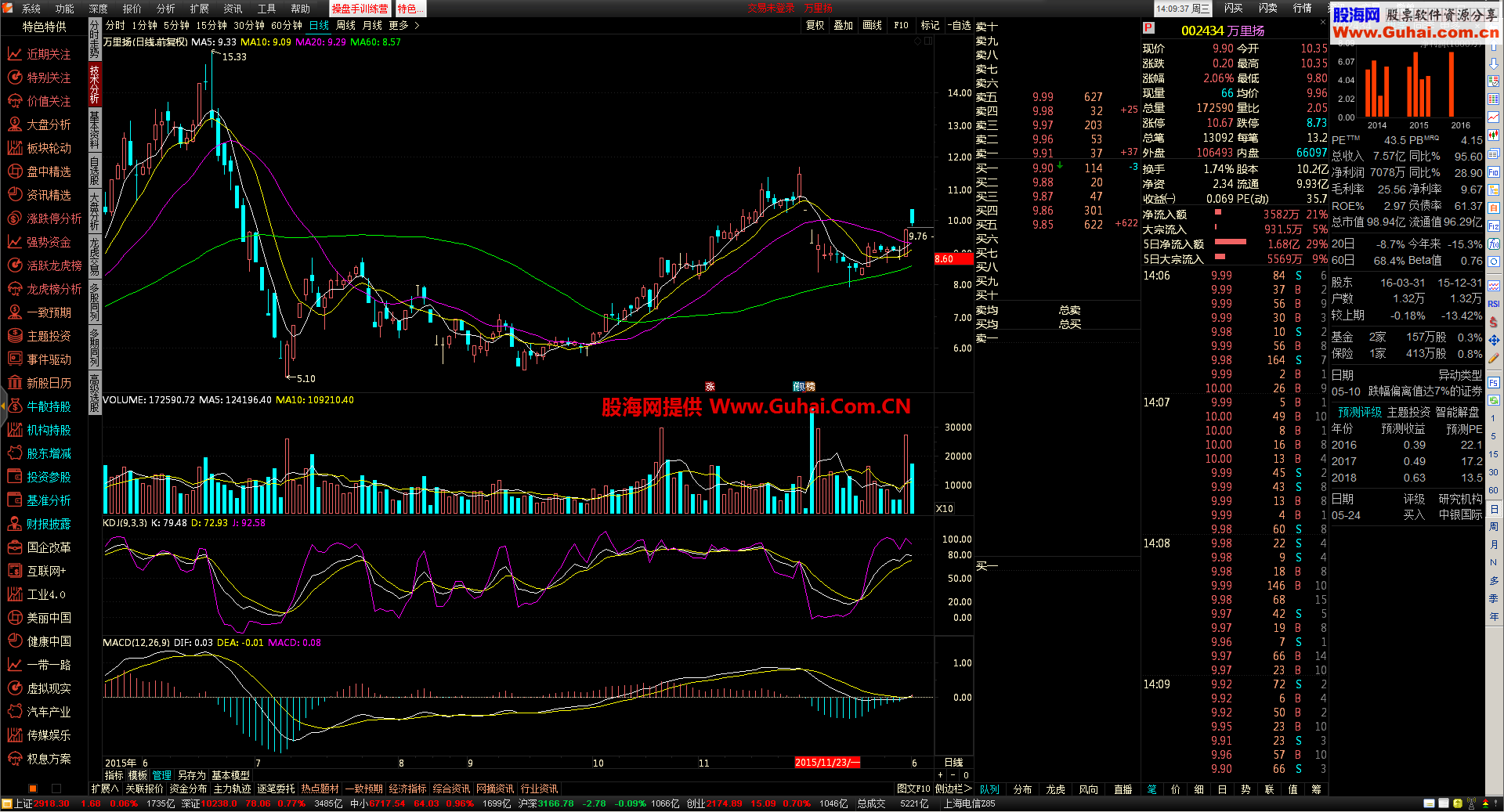
Task: Click the F10 icon in right toolbar
Action: (x=1494, y=171)
